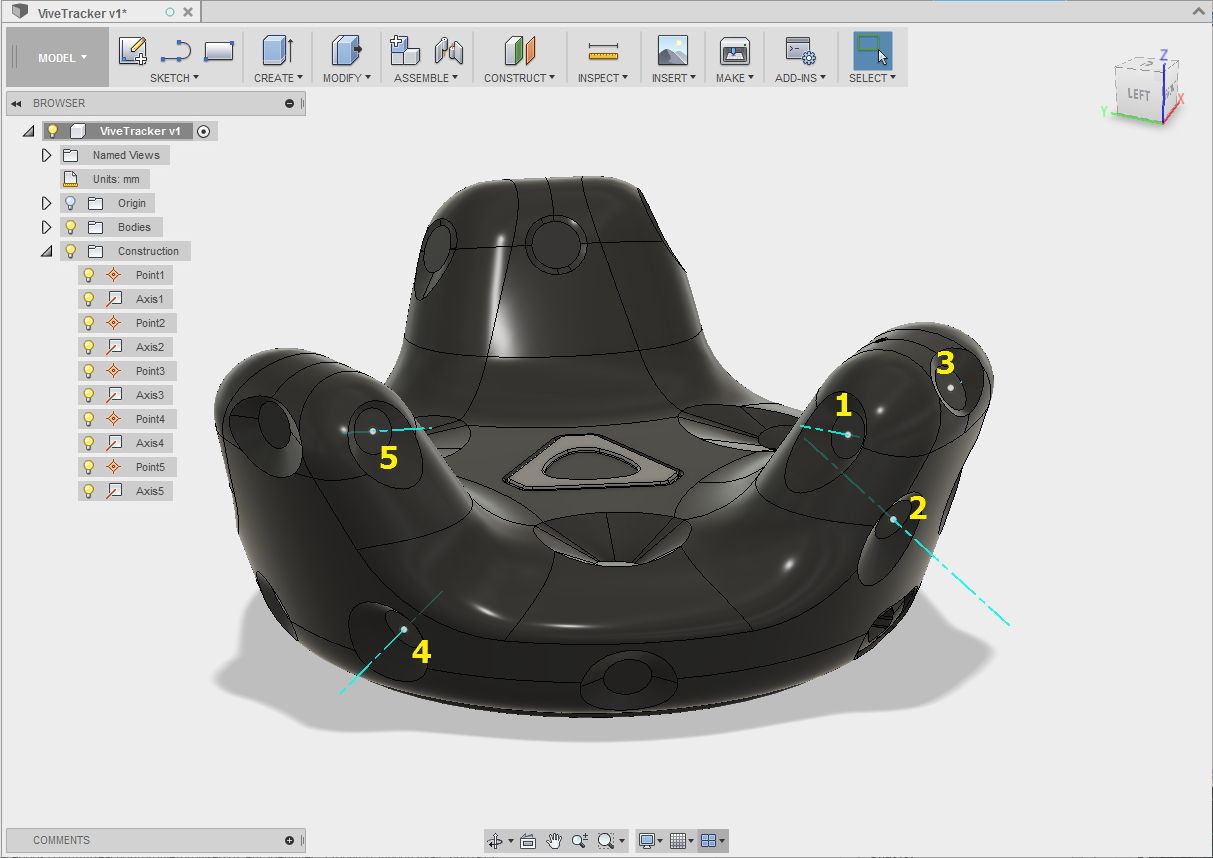Click the Units: mm document icon
Screen dimensions: 1213x858
(70, 179)
